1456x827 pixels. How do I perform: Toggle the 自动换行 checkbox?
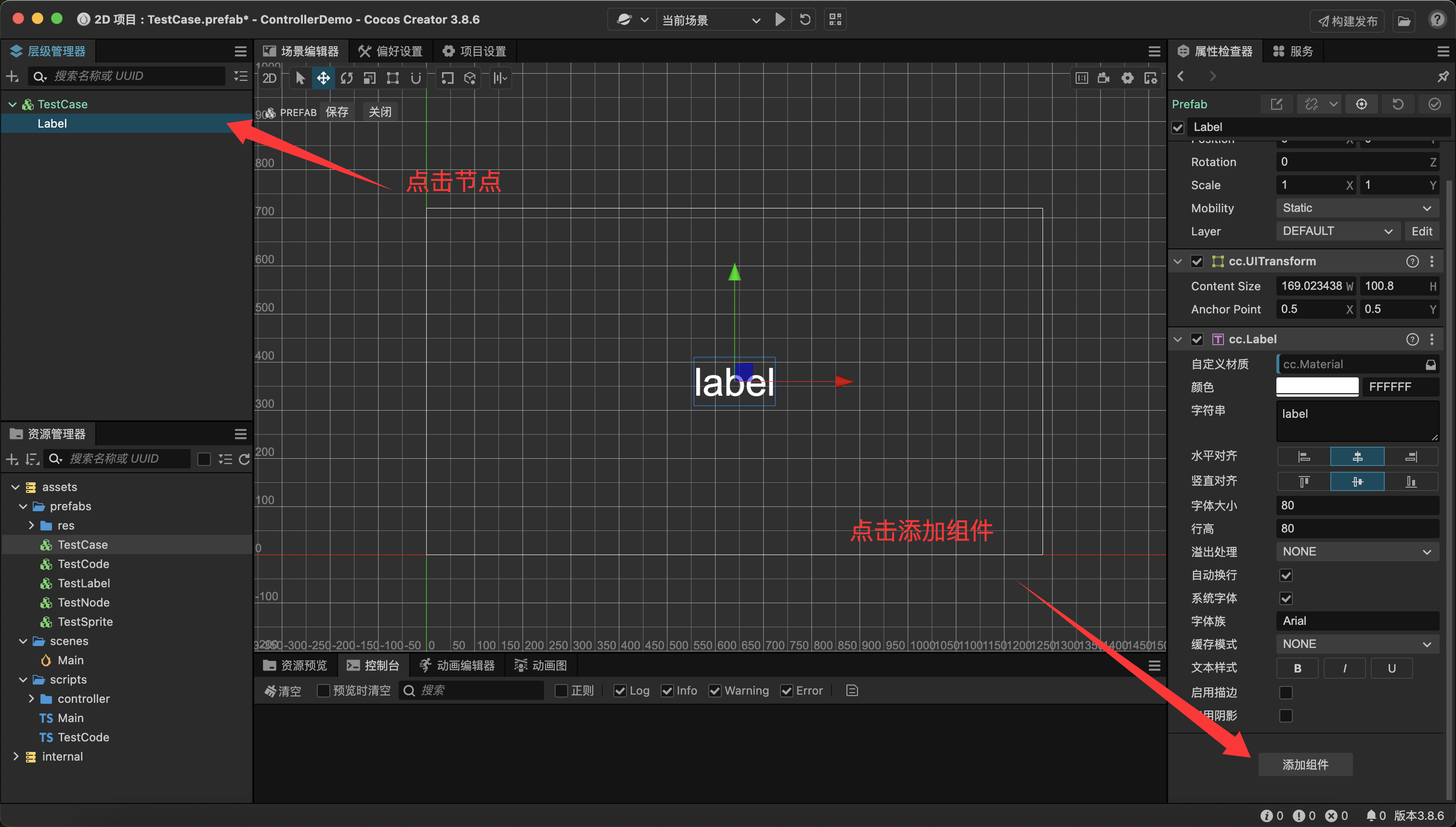(x=1286, y=575)
